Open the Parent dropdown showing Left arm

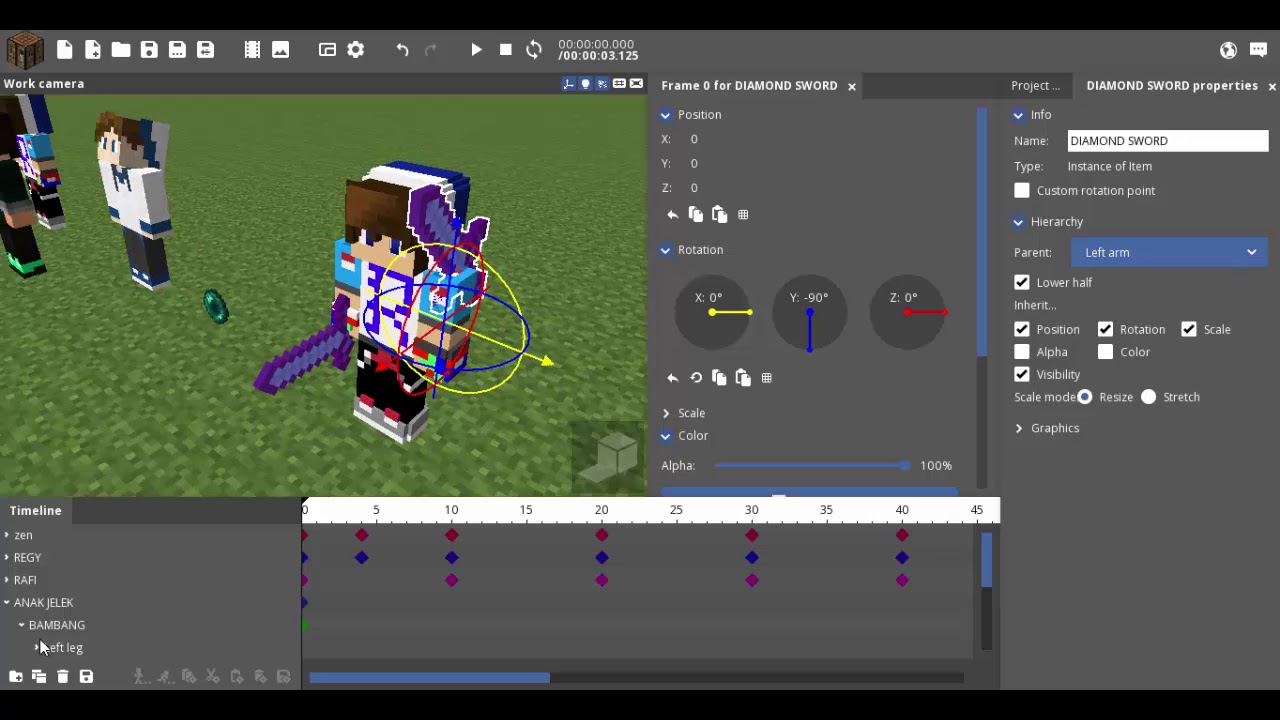pos(1169,252)
